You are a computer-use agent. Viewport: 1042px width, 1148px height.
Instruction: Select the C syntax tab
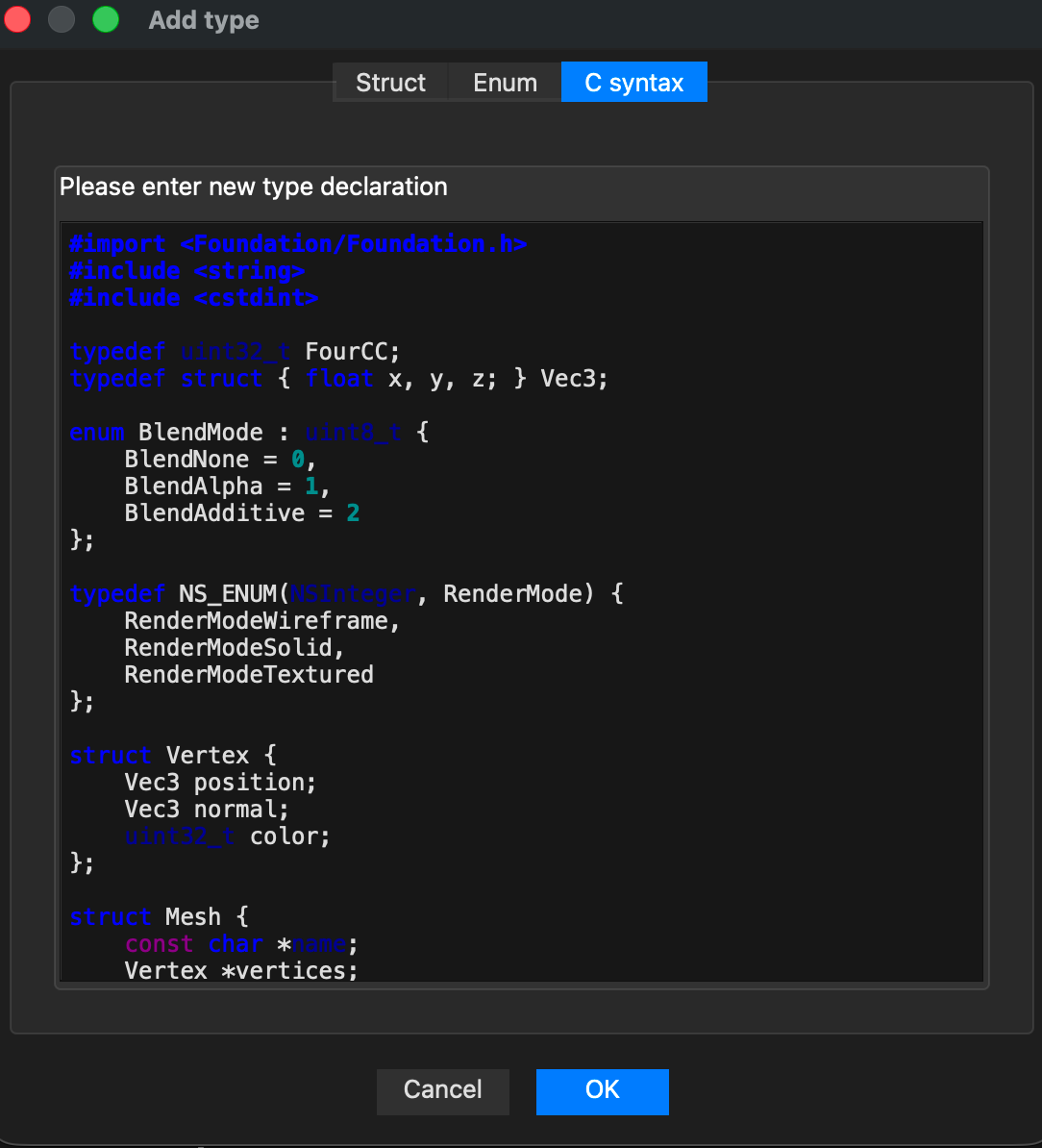[633, 83]
